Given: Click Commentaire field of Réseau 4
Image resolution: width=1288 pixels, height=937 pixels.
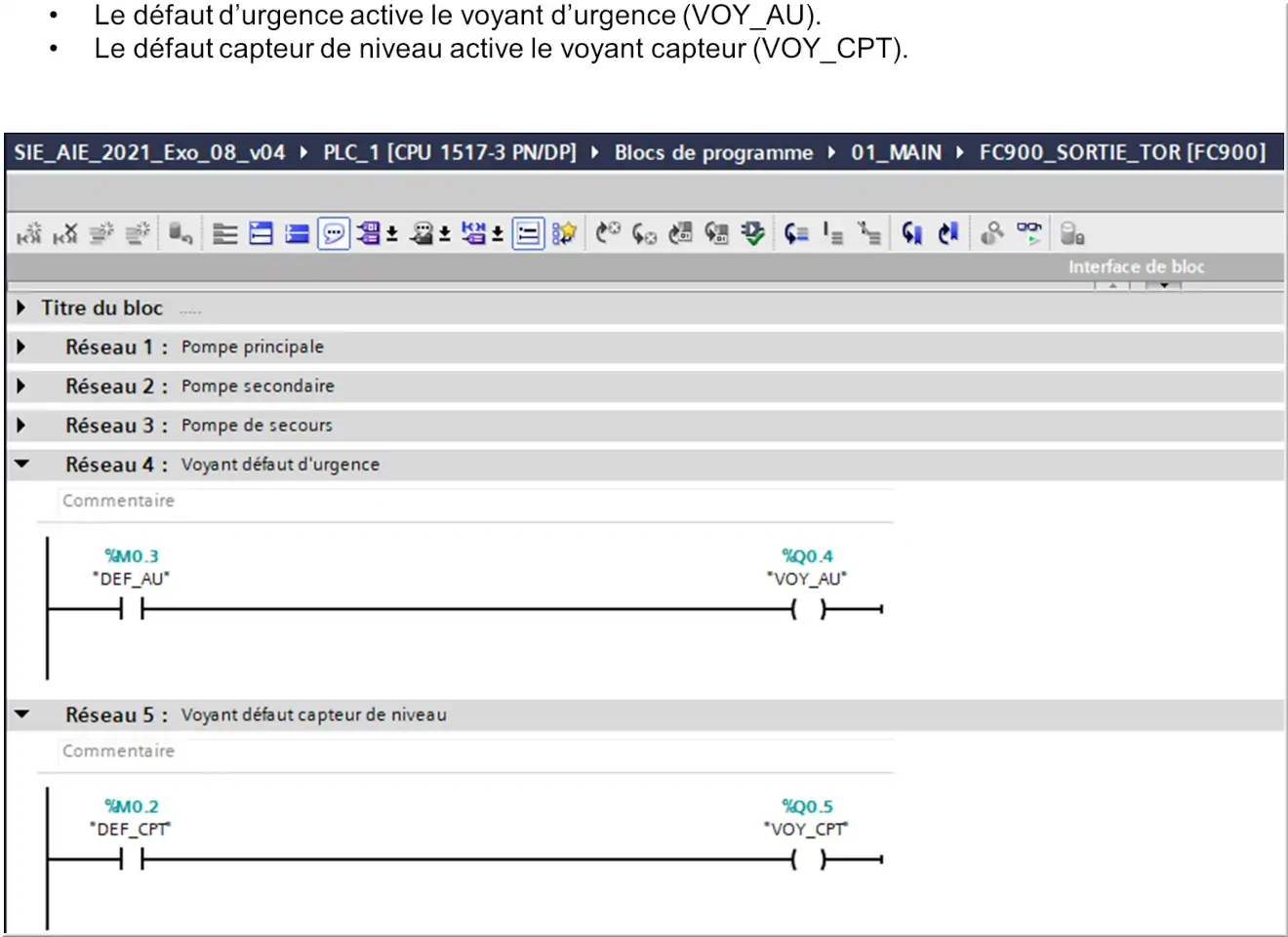Looking at the screenshot, I should tap(476, 501).
